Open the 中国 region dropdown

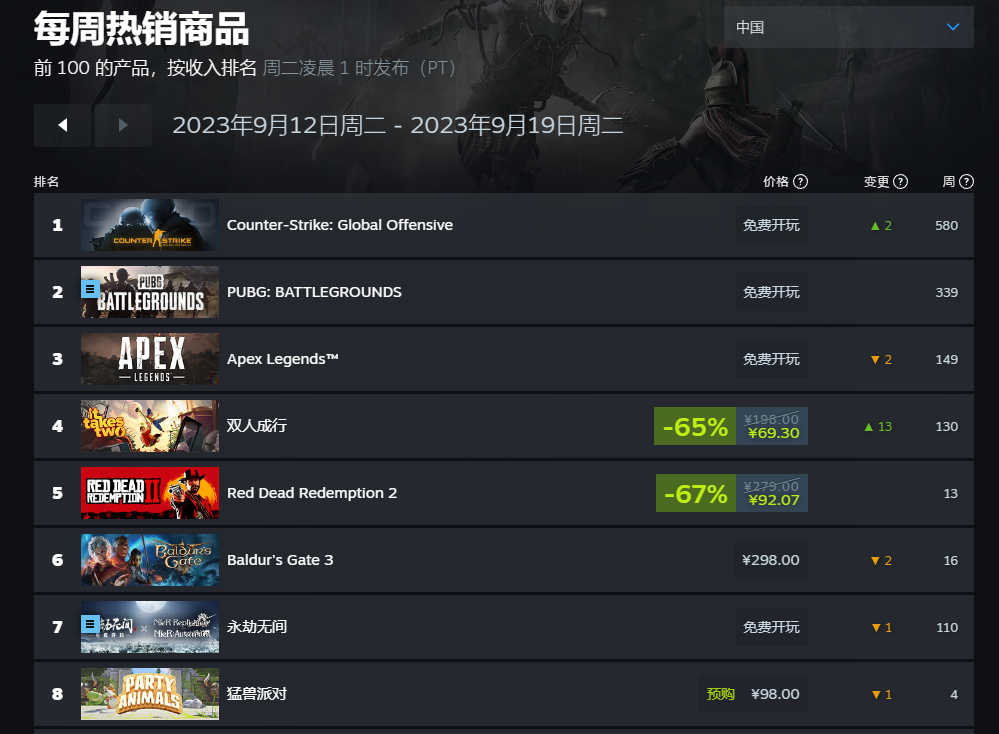849,27
